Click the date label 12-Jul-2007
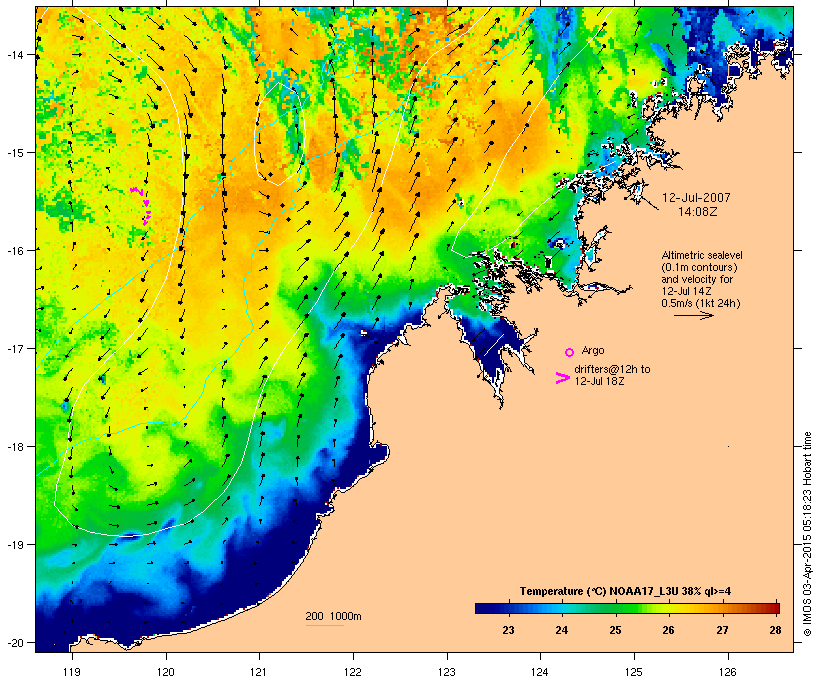The height and width of the screenshot is (680, 820). [x=696, y=198]
